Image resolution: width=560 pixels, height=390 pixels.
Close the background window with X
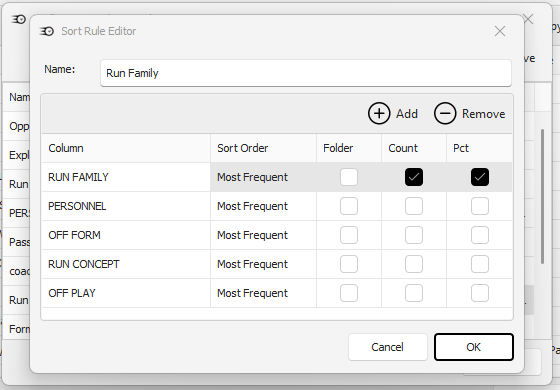(x=528, y=19)
